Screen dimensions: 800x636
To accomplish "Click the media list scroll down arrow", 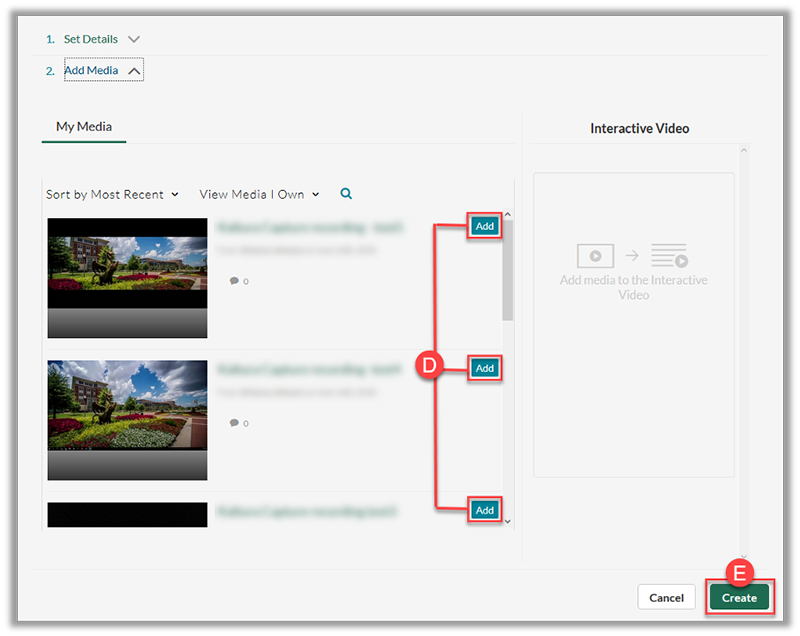I will 507,520.
